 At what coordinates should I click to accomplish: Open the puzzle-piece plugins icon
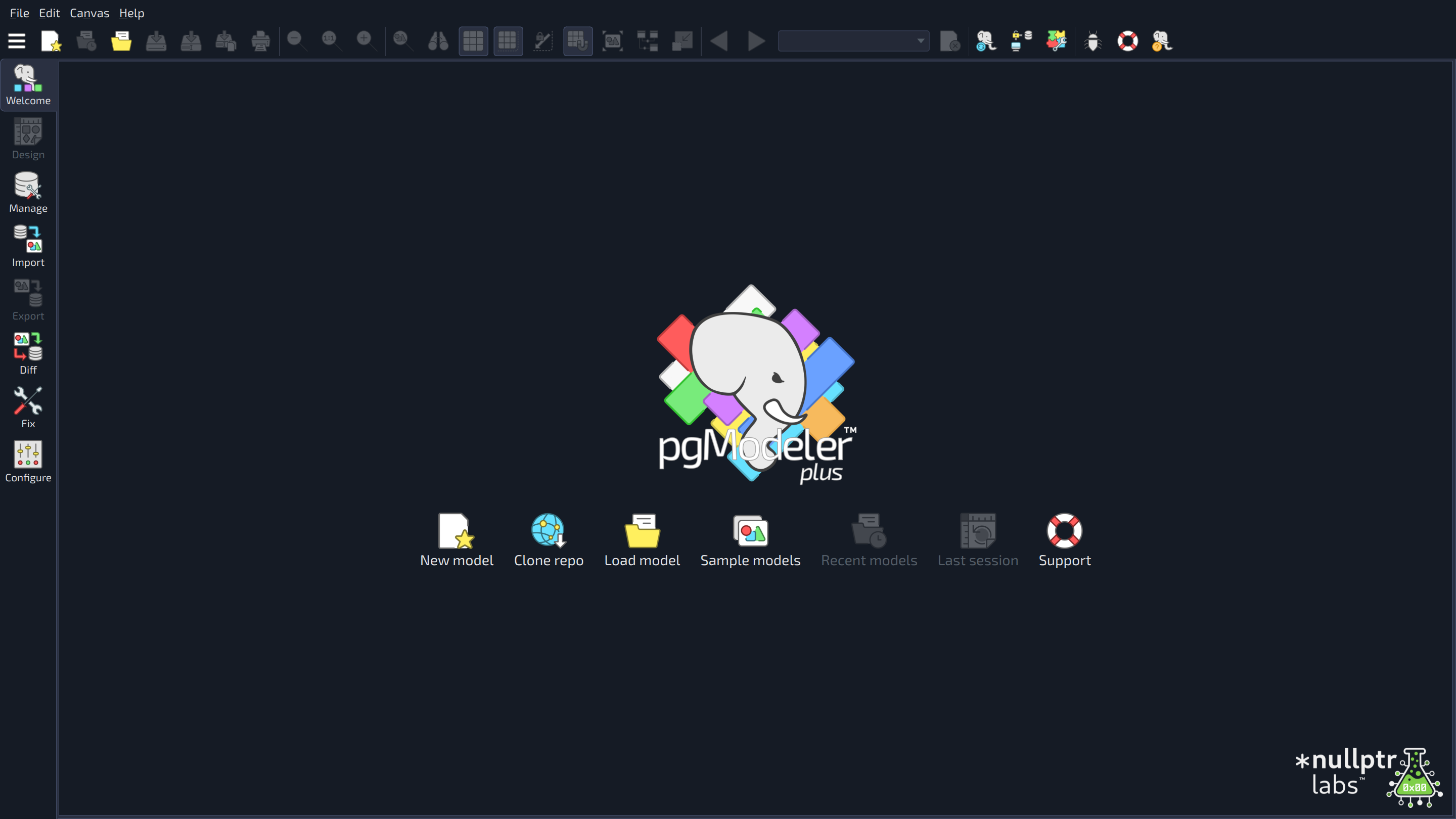click(x=1056, y=40)
